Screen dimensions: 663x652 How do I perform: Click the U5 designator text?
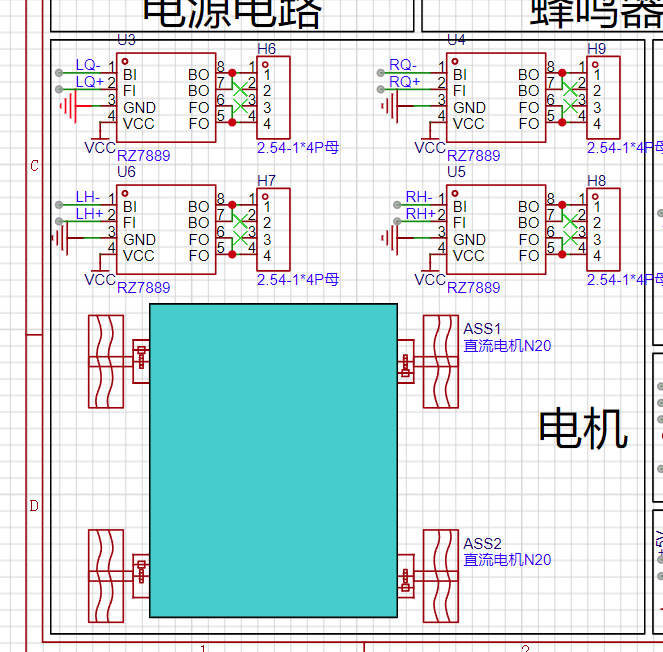pos(457,172)
